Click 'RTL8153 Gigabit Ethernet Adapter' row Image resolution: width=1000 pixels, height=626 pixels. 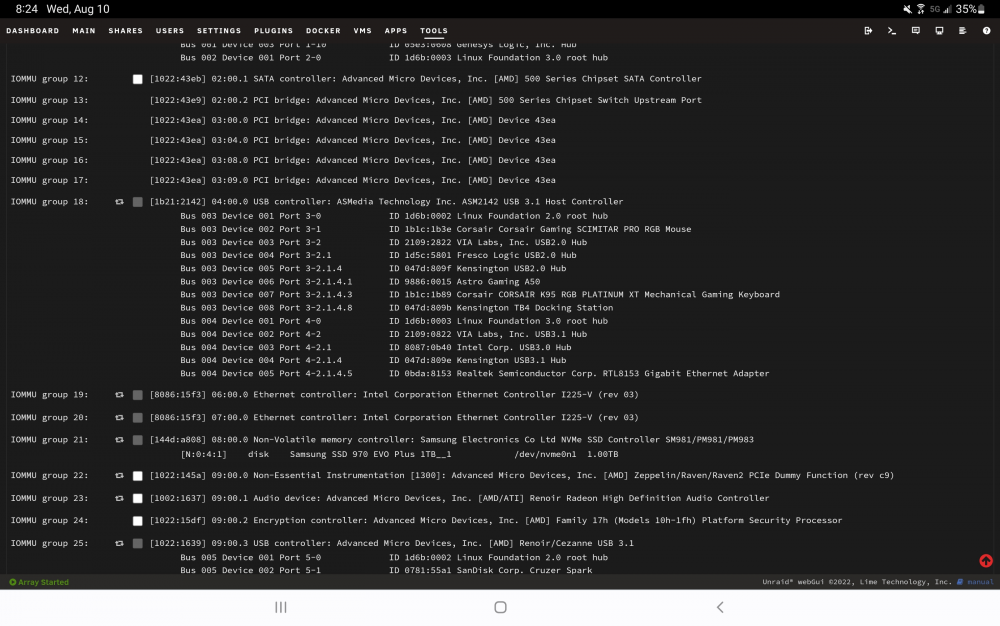[x=474, y=374]
